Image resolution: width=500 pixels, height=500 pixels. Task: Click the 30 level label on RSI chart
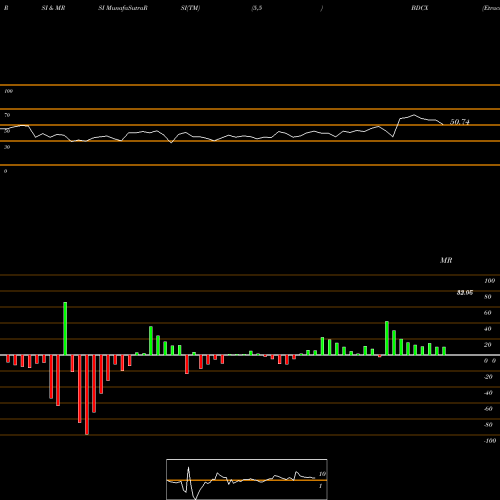point(7,147)
